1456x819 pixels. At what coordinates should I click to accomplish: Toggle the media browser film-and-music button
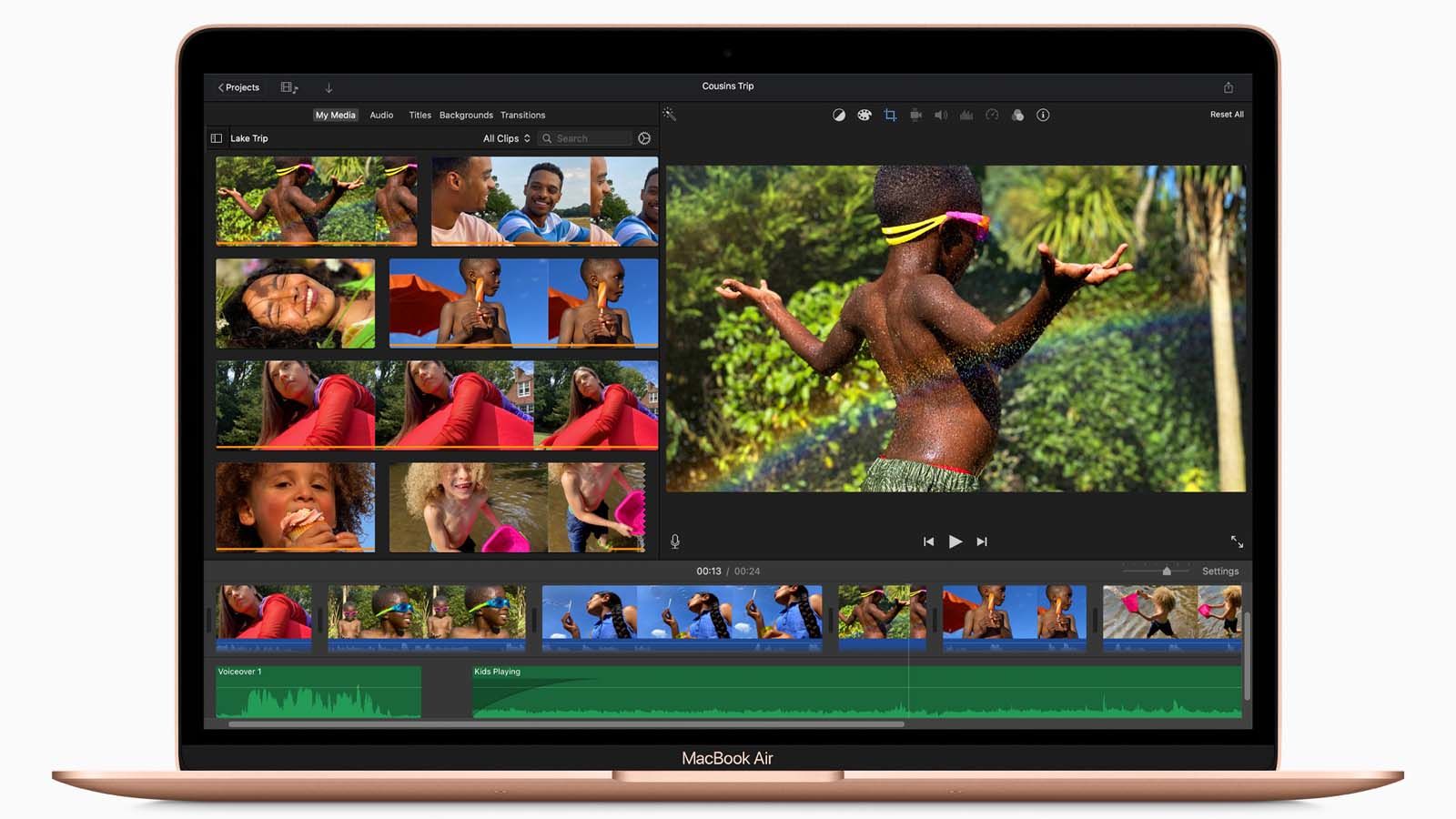click(289, 87)
